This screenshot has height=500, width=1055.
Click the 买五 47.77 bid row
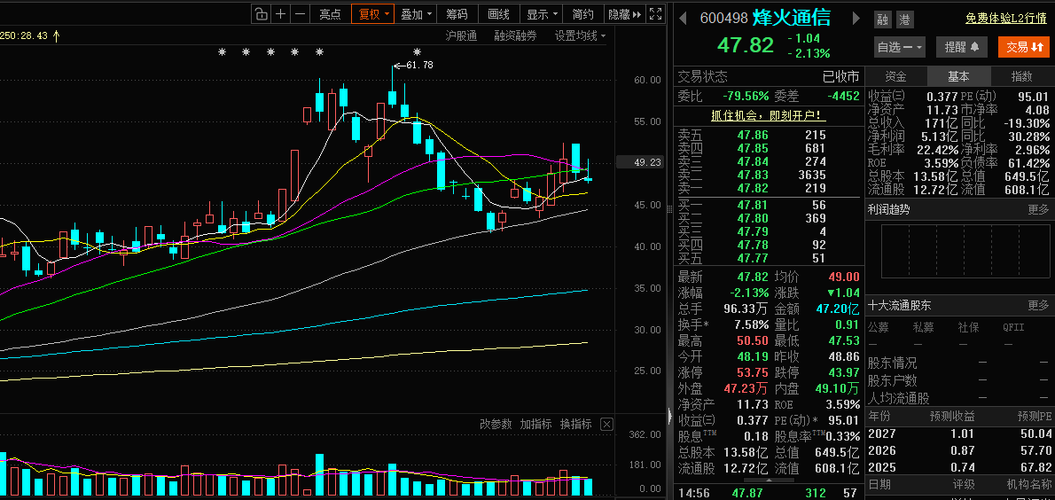click(x=768, y=258)
